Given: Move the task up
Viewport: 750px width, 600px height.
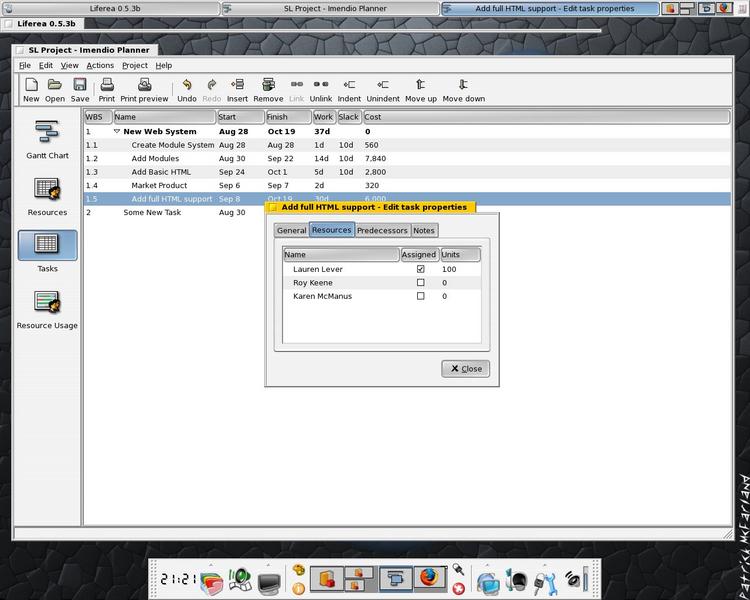Looking at the screenshot, I should coord(421,90).
